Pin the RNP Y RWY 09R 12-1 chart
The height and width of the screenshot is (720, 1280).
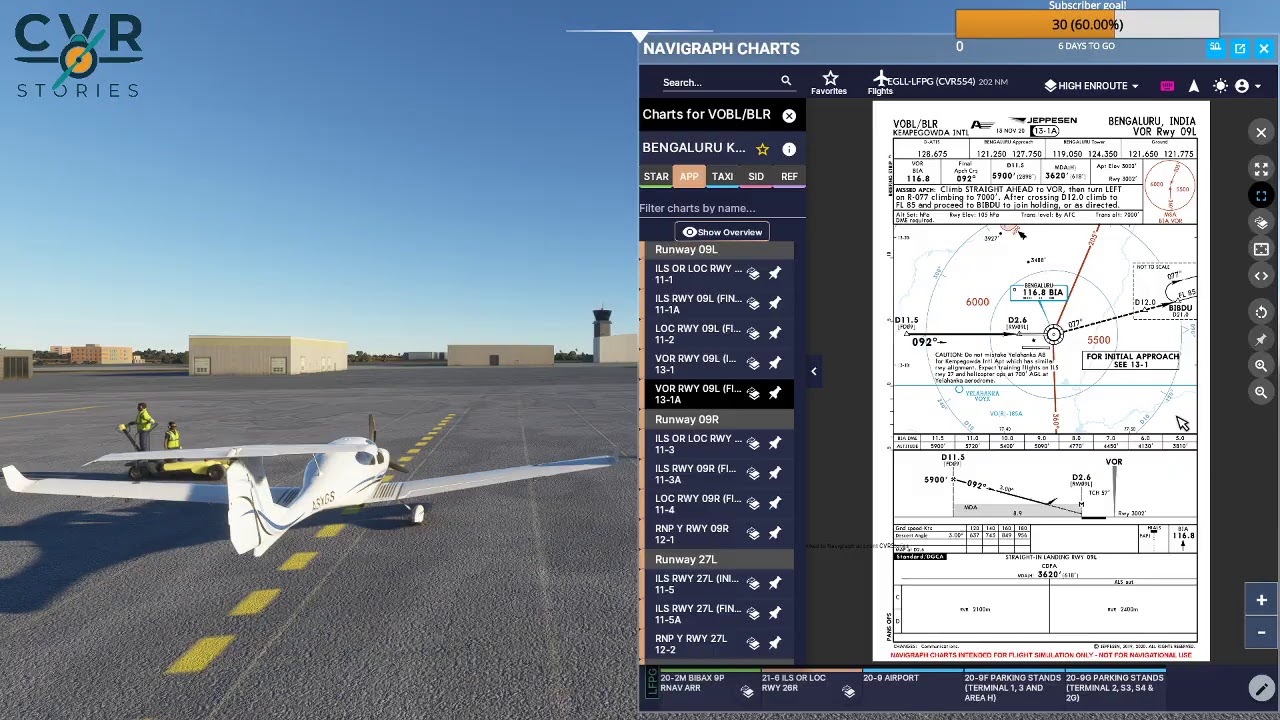point(775,534)
